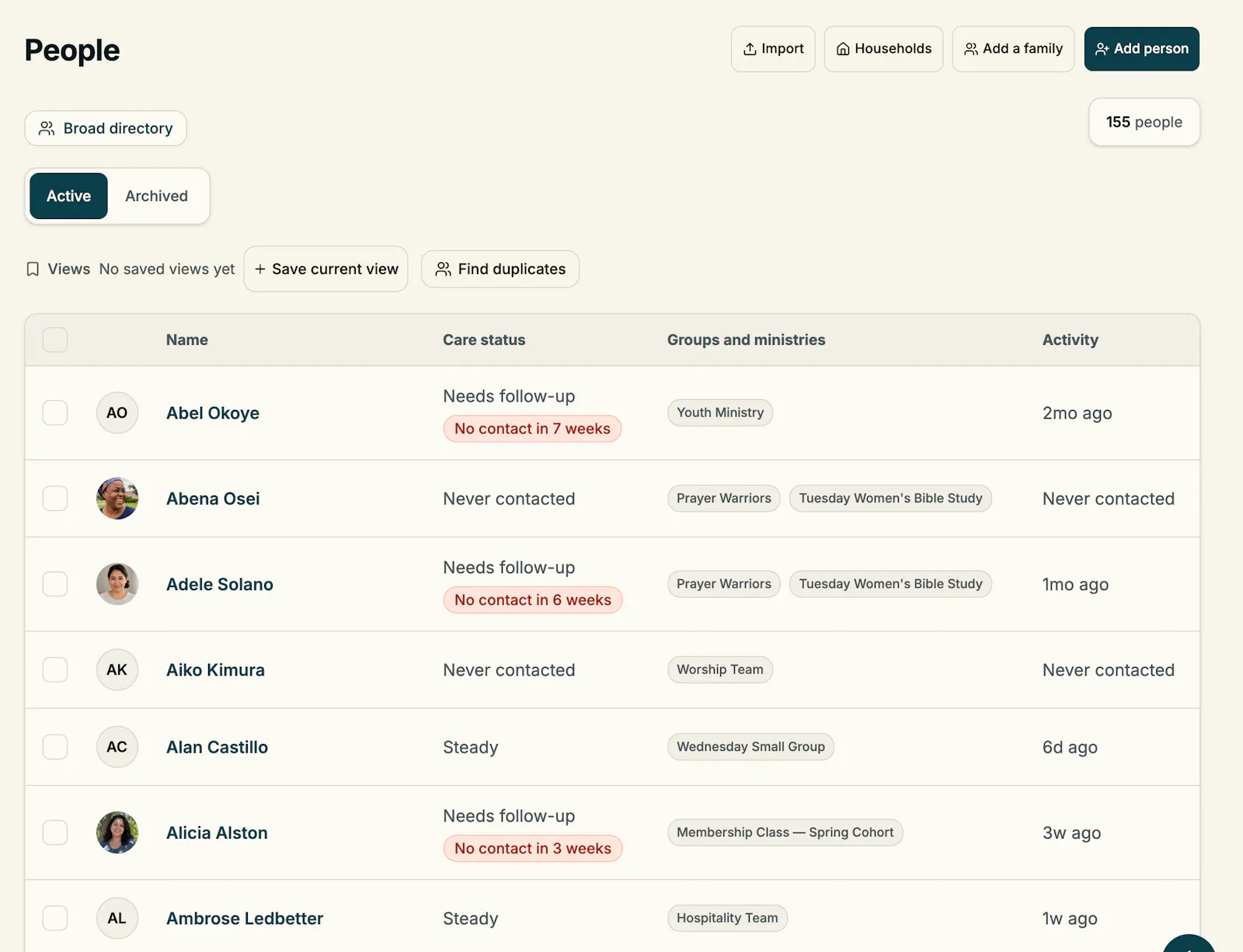This screenshot has width=1243, height=952.
Task: Click 2mo ago activity for Abel Okoye
Action: coord(1077,413)
